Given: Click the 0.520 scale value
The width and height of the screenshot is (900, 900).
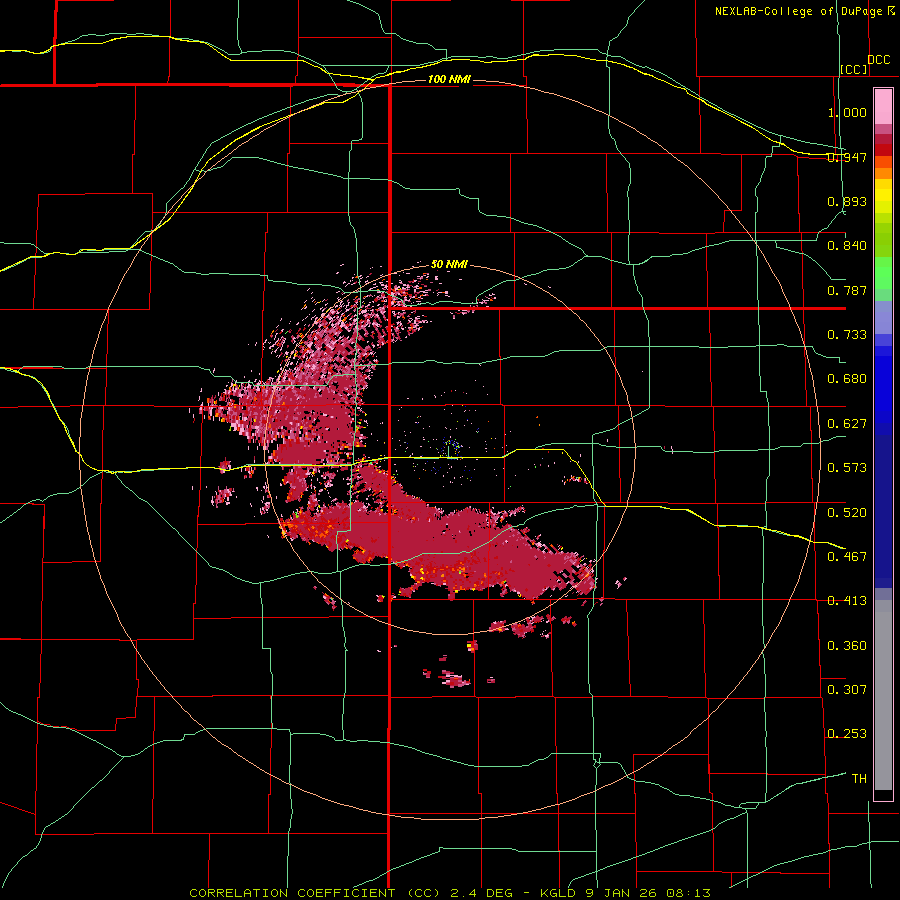Looking at the screenshot, I should (847, 512).
